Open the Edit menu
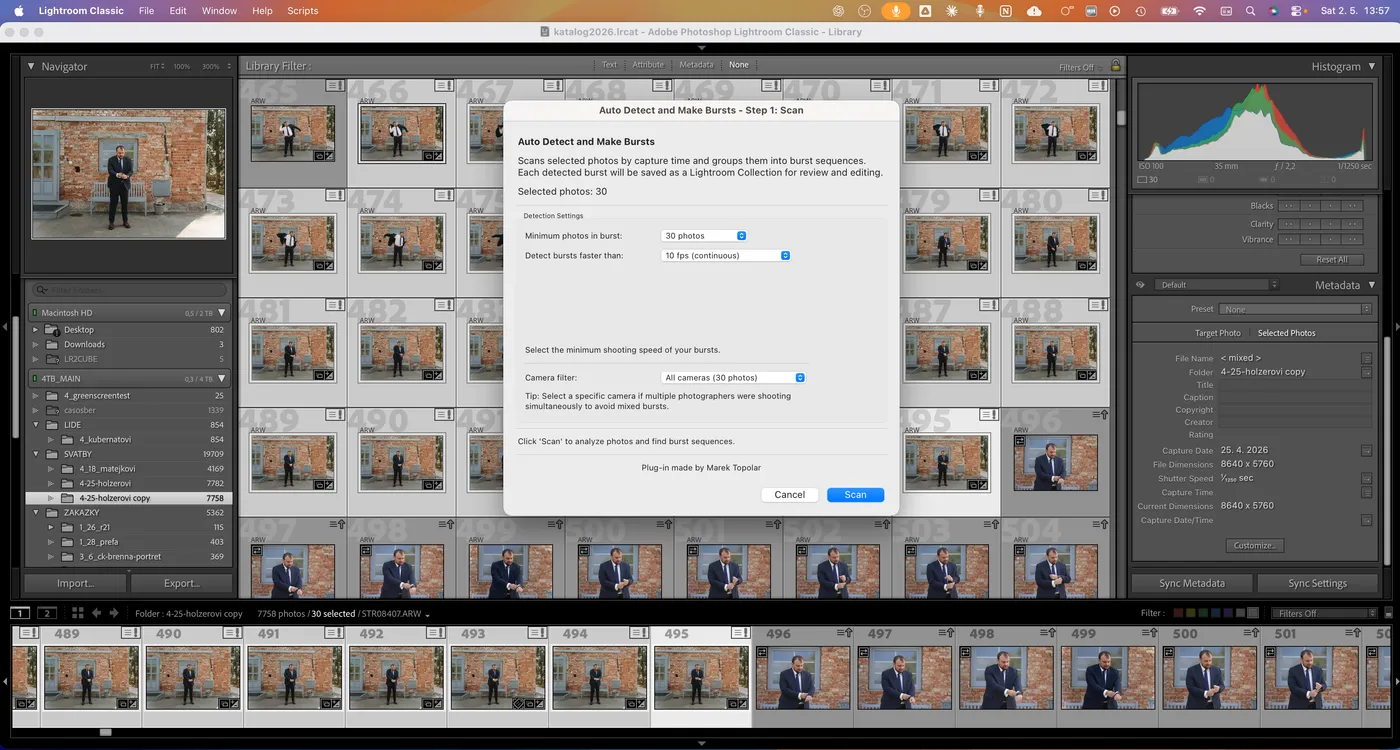This screenshot has height=750, width=1400. pyautogui.click(x=178, y=11)
